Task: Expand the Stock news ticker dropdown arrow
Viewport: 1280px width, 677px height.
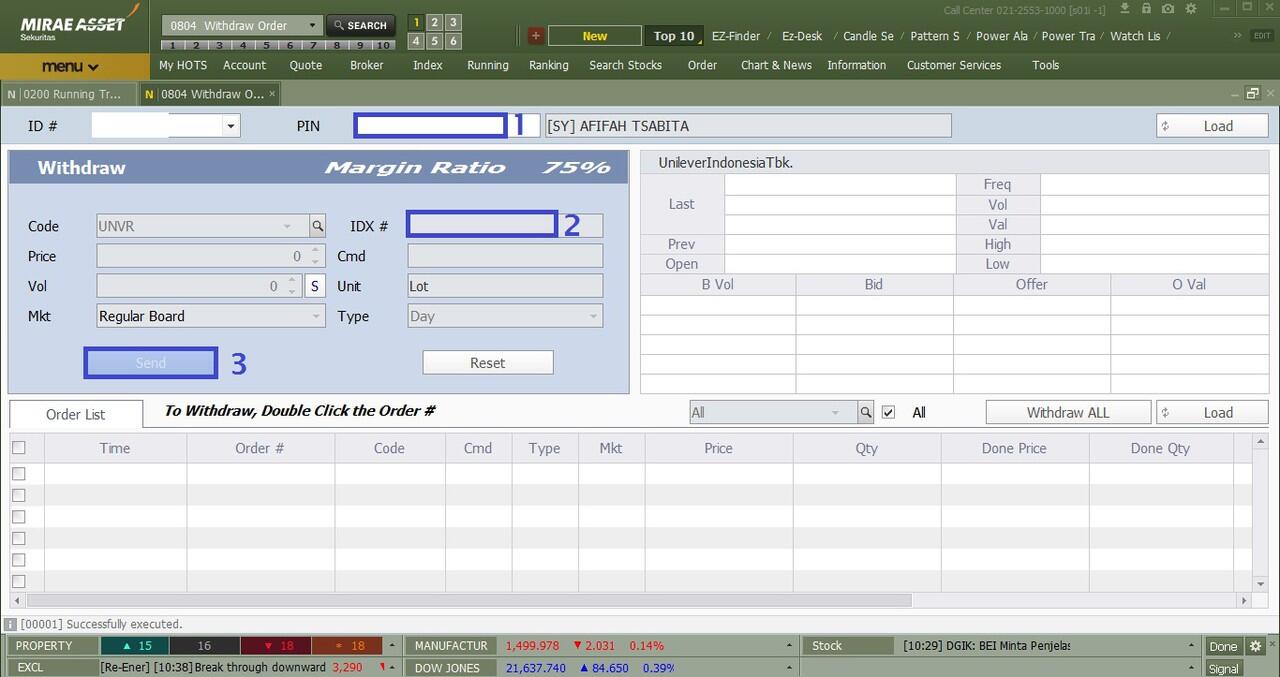Action: point(1193,646)
